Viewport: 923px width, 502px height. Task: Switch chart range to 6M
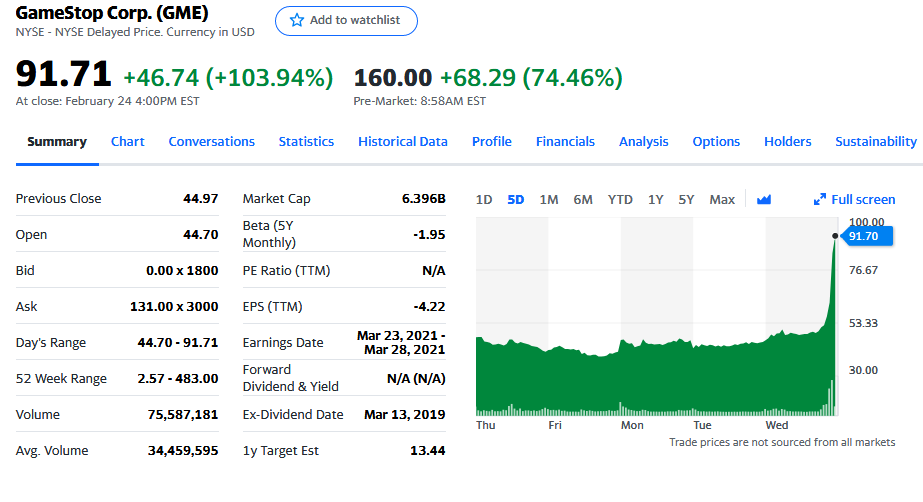pos(583,199)
